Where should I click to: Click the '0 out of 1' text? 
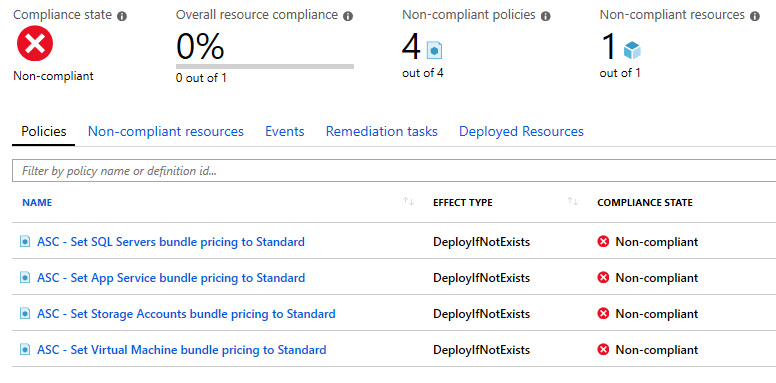tap(201, 78)
